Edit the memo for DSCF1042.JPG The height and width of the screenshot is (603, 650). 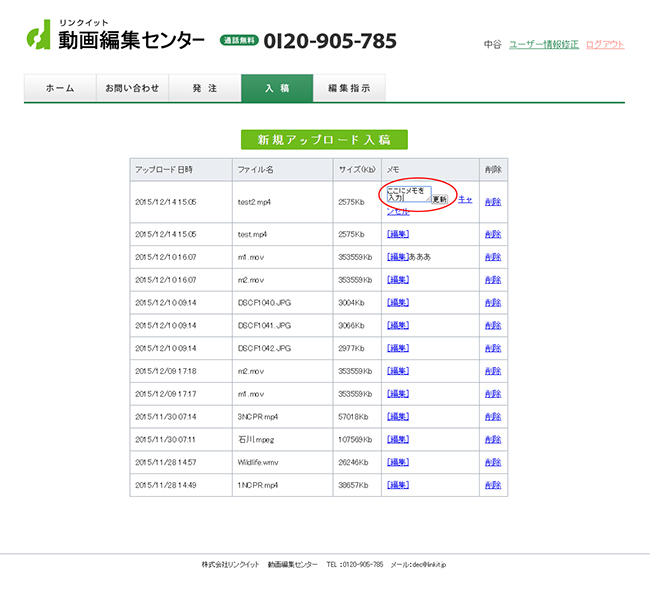click(x=398, y=348)
